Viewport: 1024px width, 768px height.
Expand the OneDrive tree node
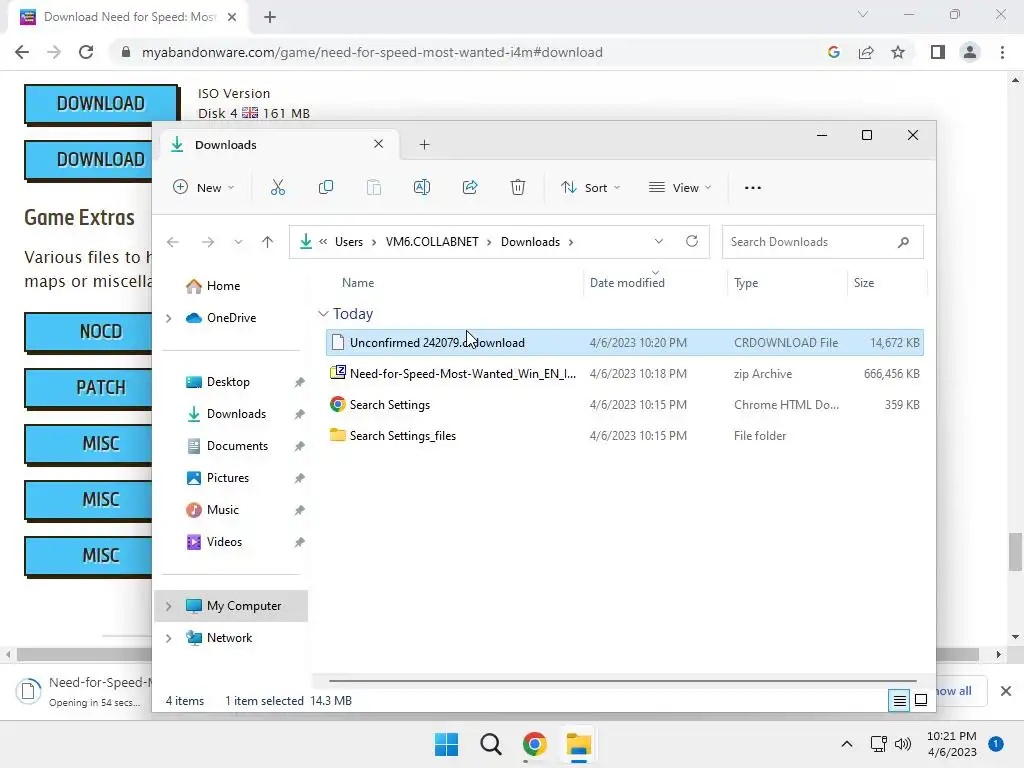[x=168, y=318]
